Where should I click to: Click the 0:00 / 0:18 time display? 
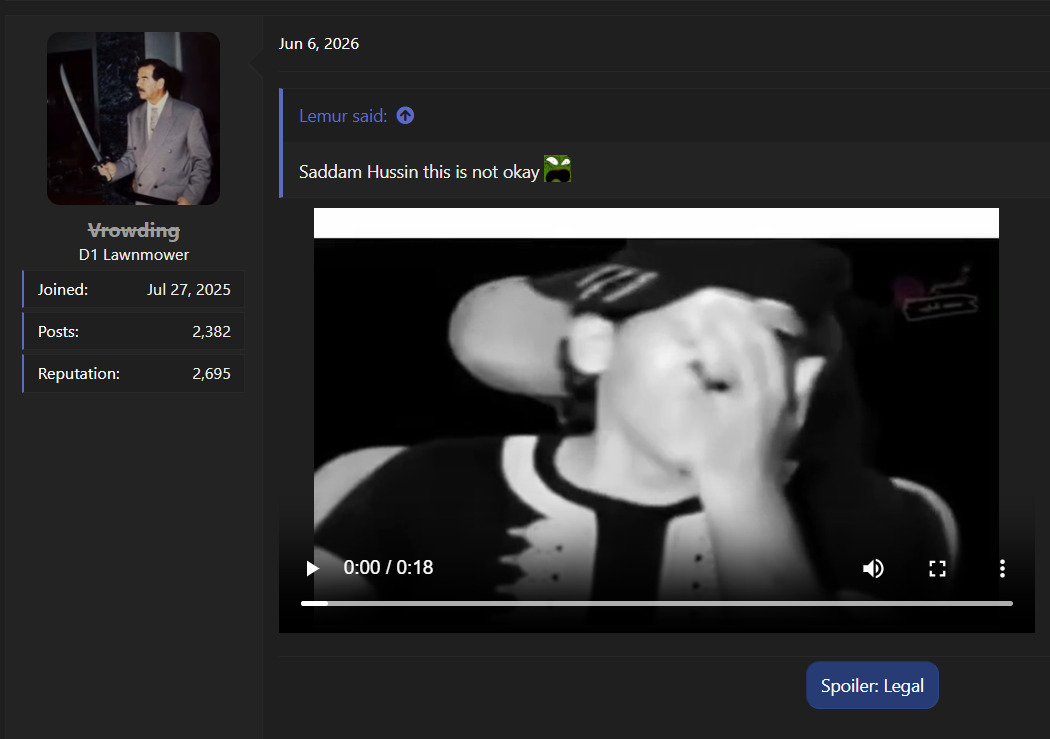click(388, 568)
